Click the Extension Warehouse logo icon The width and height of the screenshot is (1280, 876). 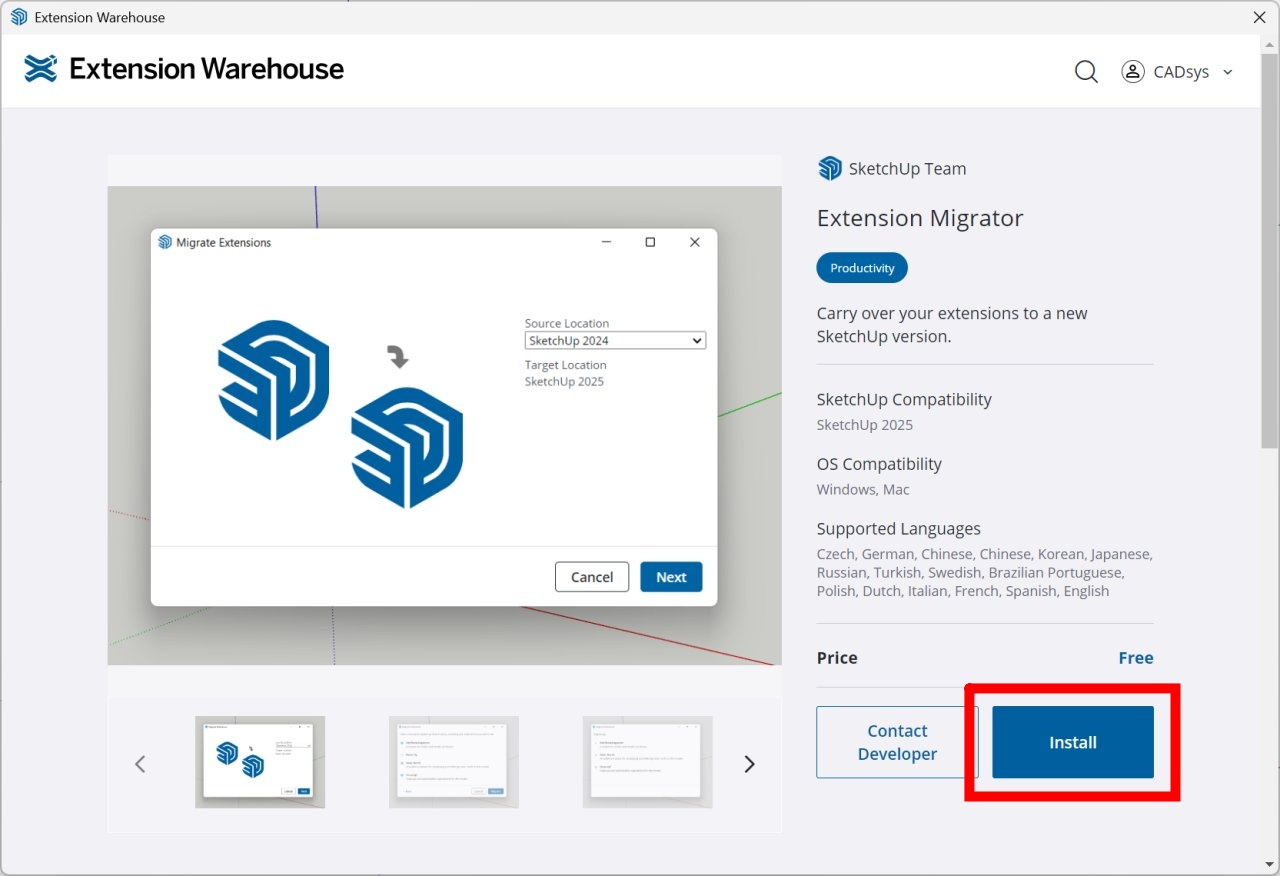click(x=41, y=69)
